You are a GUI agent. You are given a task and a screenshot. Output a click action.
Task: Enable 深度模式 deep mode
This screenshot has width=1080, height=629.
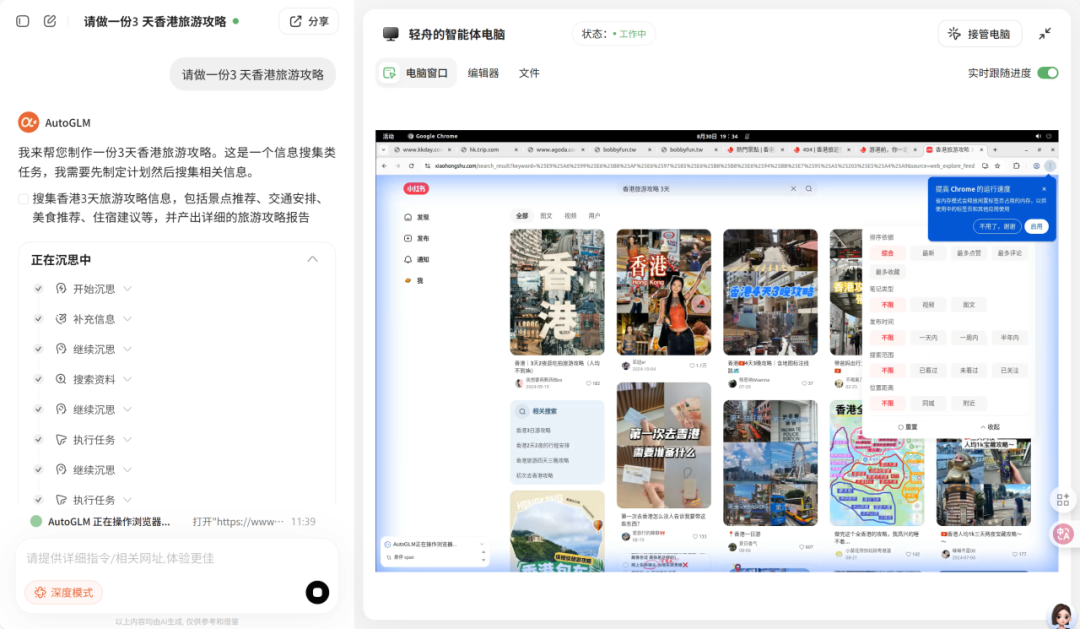(63, 592)
